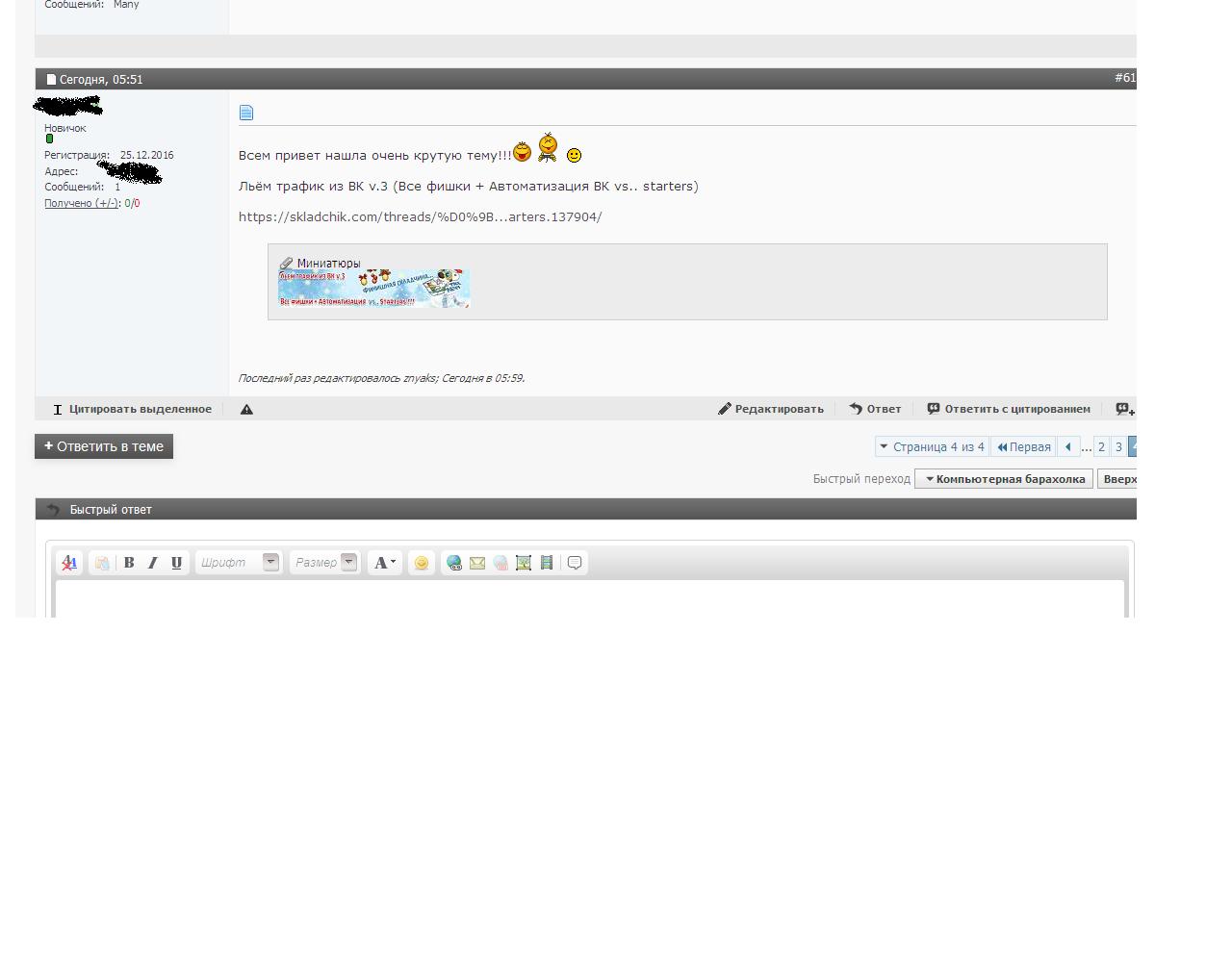Click the Последний раз редактировалось note

(x=382, y=378)
